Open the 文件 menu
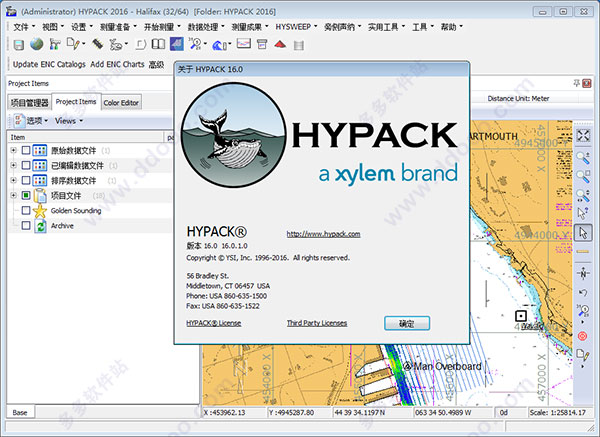 click(x=24, y=27)
